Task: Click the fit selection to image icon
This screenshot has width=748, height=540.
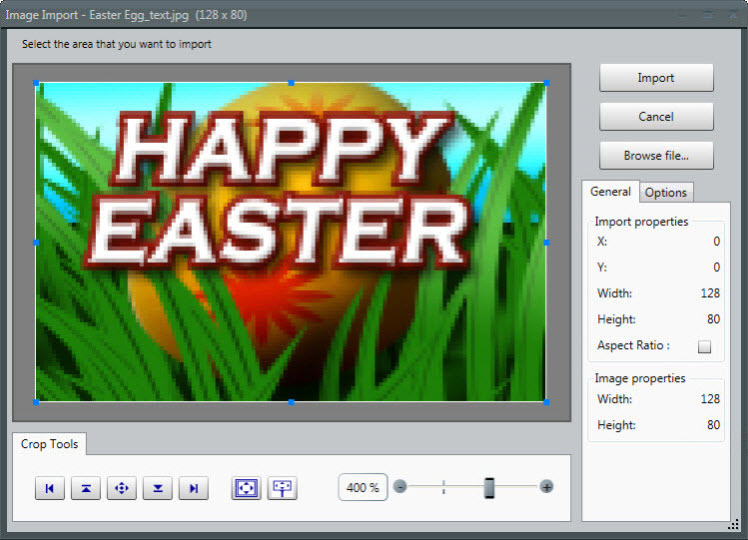Action: pos(247,488)
